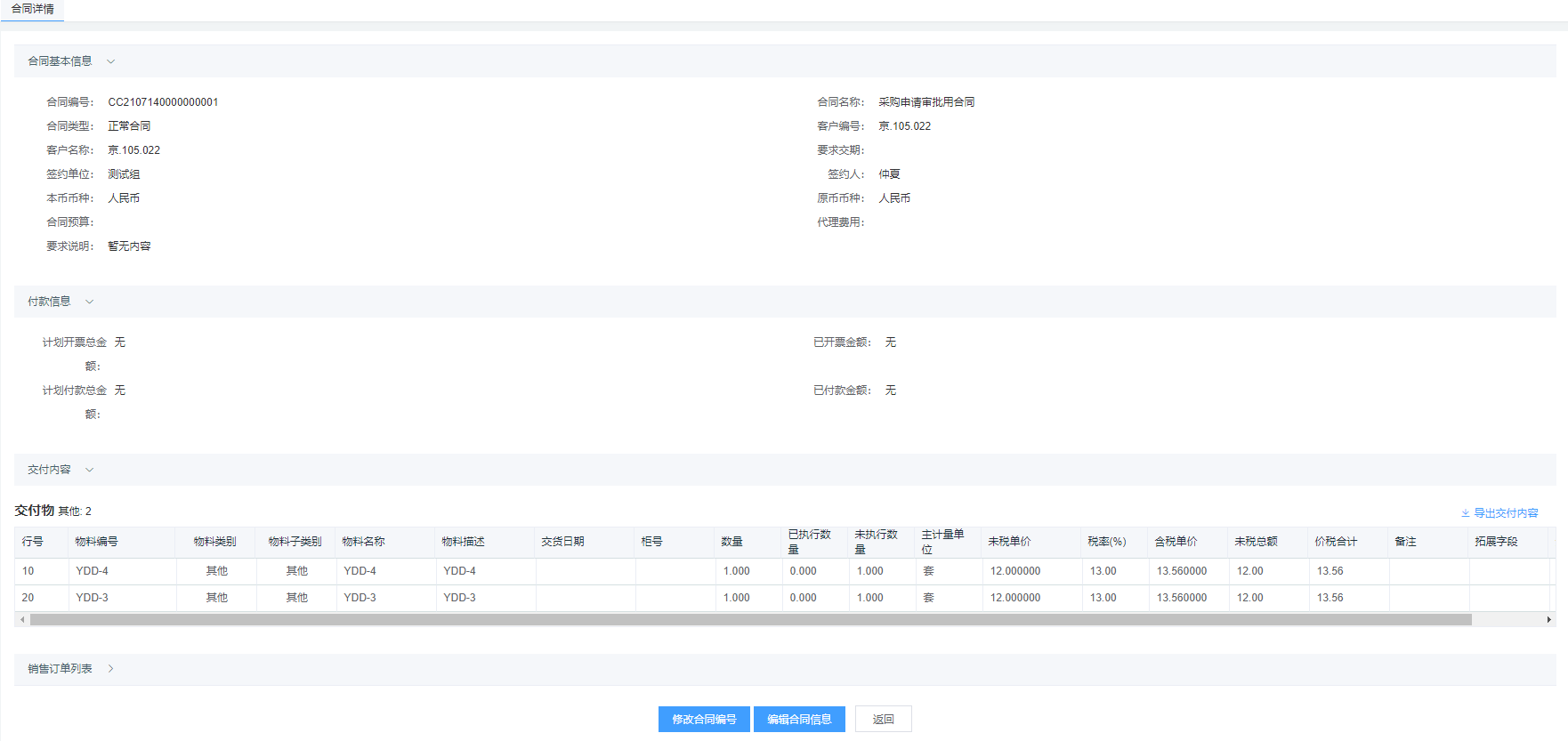Click the 修改合同编号 button
Image resolution: width=1568 pixels, height=741 pixels.
(x=704, y=720)
